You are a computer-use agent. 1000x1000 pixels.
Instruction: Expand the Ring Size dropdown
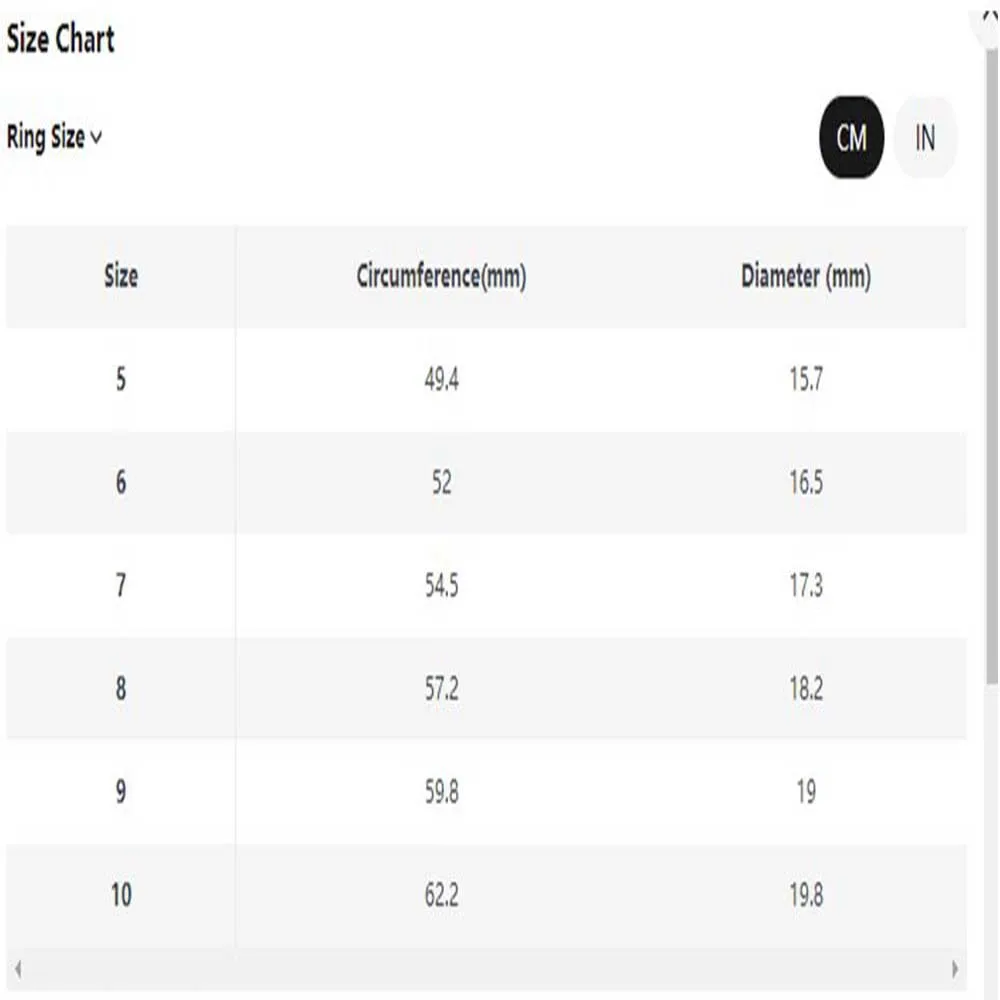coord(54,137)
